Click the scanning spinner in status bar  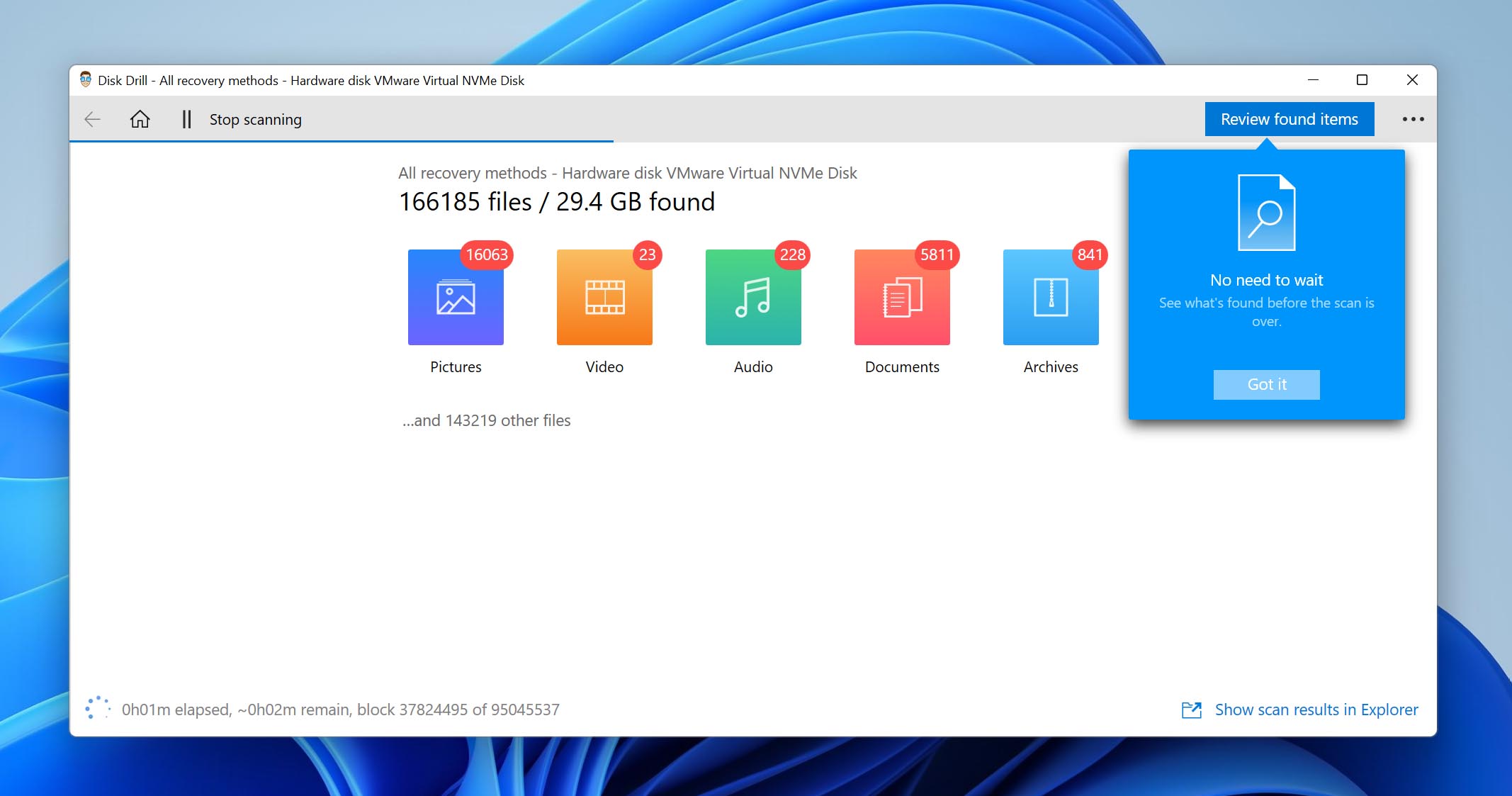(x=98, y=707)
